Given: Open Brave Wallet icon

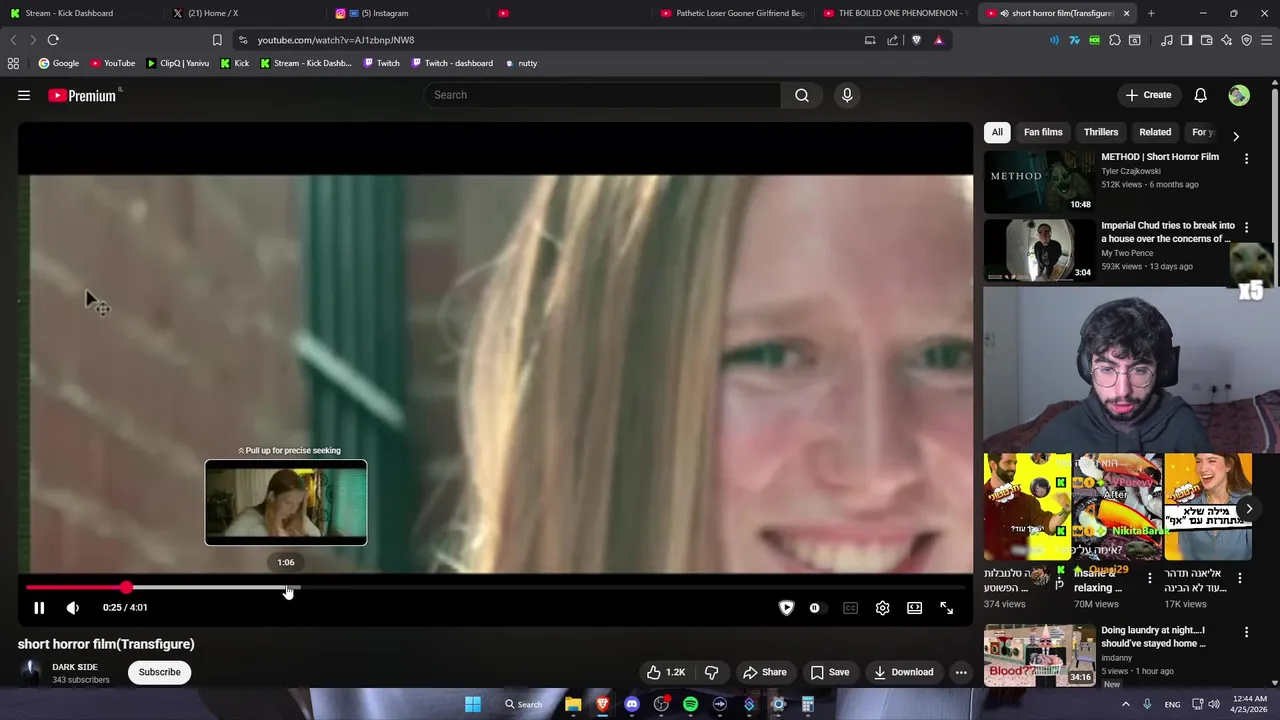Looking at the screenshot, I should [x=1206, y=40].
